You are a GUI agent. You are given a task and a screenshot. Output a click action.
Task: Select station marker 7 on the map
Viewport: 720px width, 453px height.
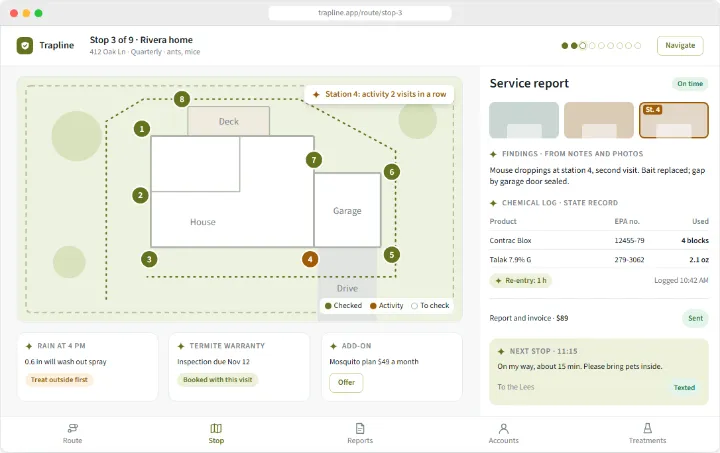click(314, 160)
